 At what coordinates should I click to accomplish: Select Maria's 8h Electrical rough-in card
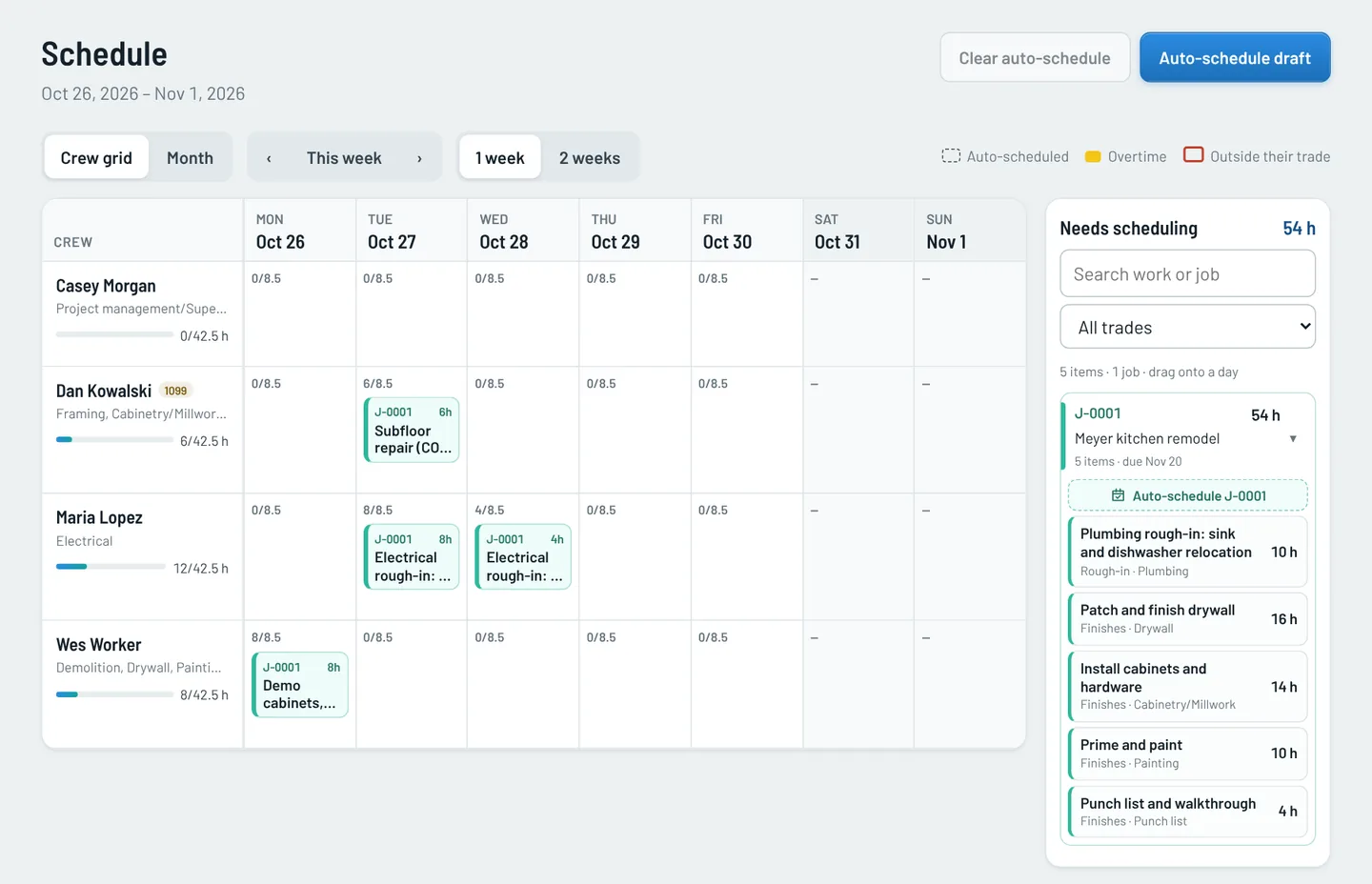click(412, 557)
